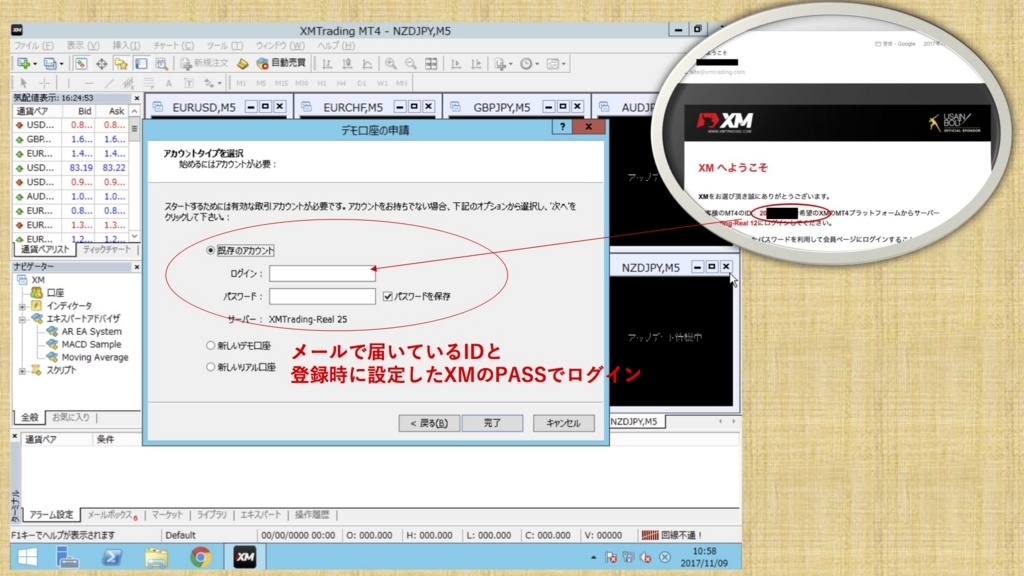
Task: Open the File menu
Action: (34, 46)
